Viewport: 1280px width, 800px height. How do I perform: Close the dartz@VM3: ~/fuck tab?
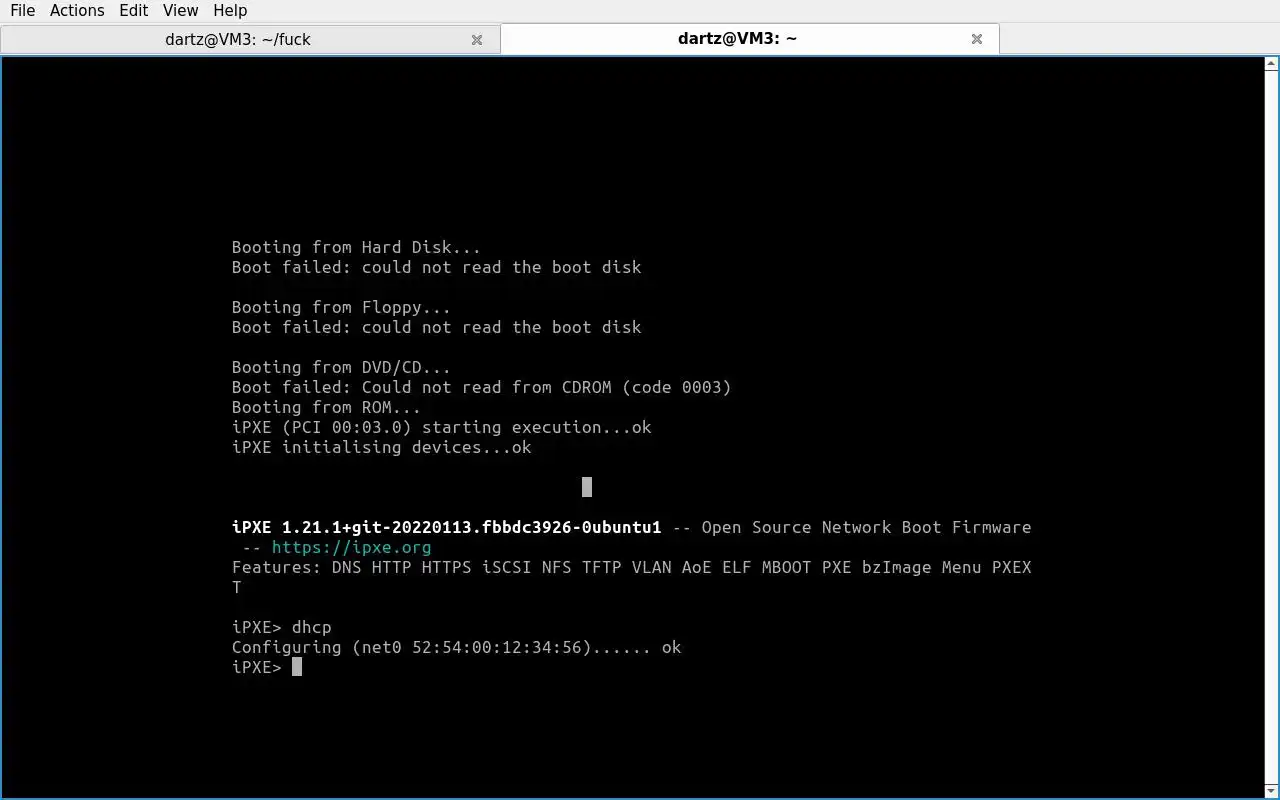477,40
